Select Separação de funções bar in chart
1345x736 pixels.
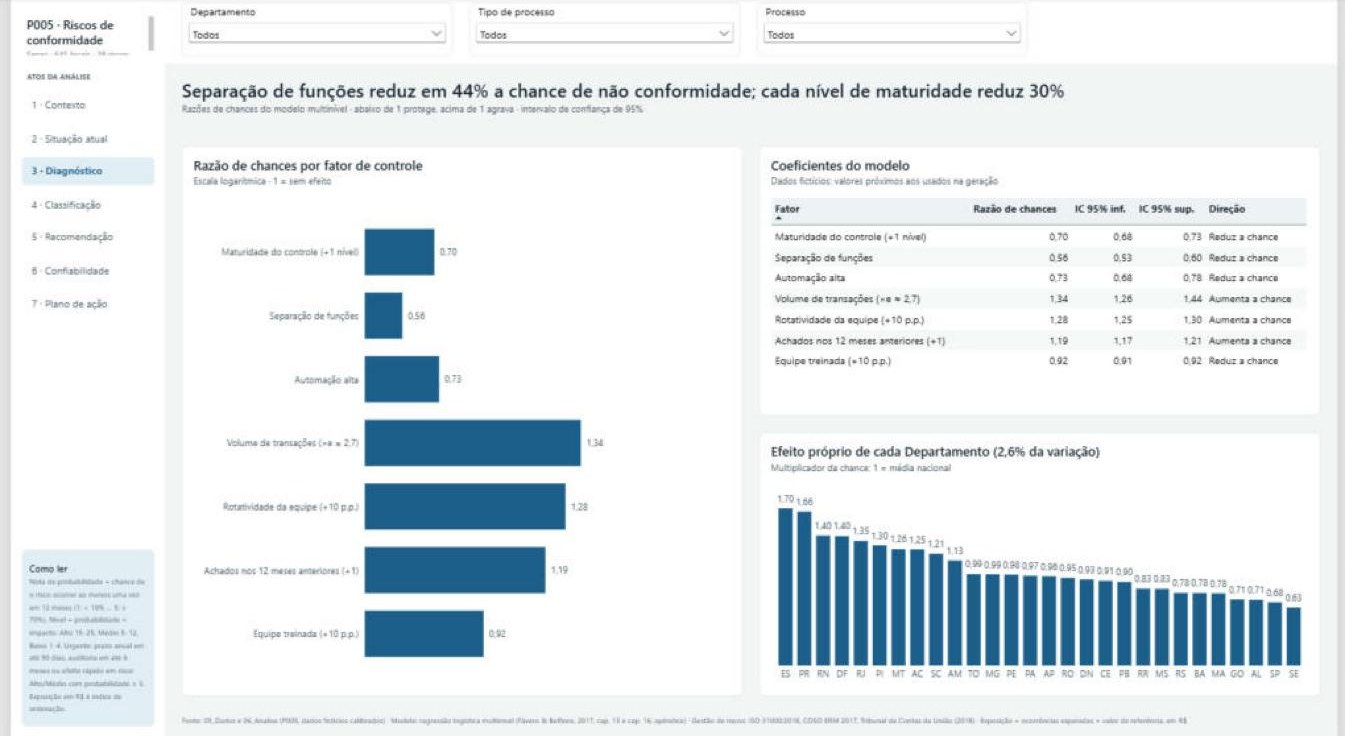(383, 315)
